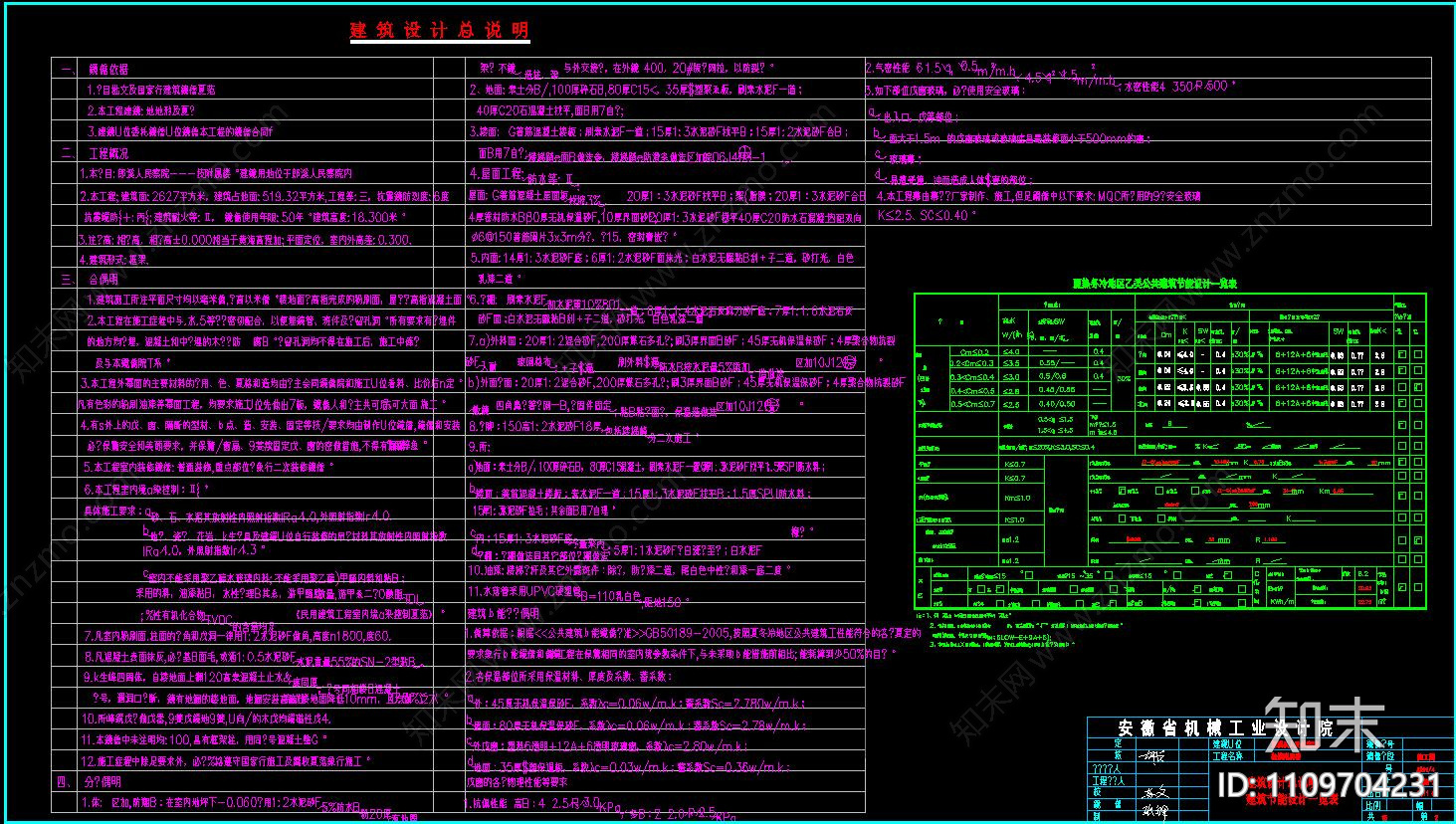Click the line starting '6.本工程室内'

tap(145, 489)
